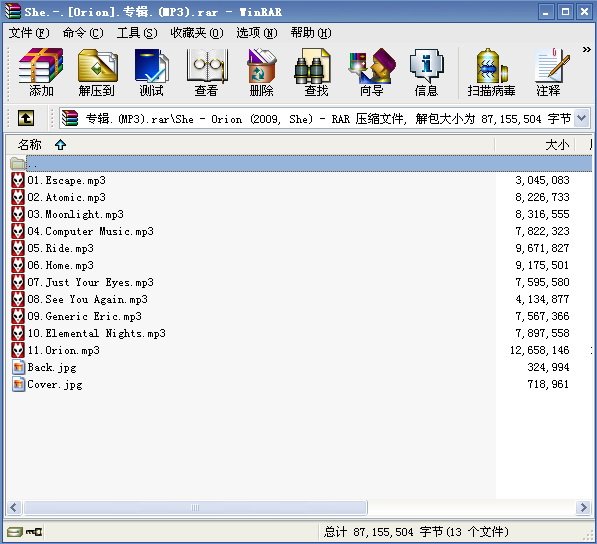597x544 pixels.
Task: Select file 01.Escape.mp3
Action: click(x=66, y=180)
